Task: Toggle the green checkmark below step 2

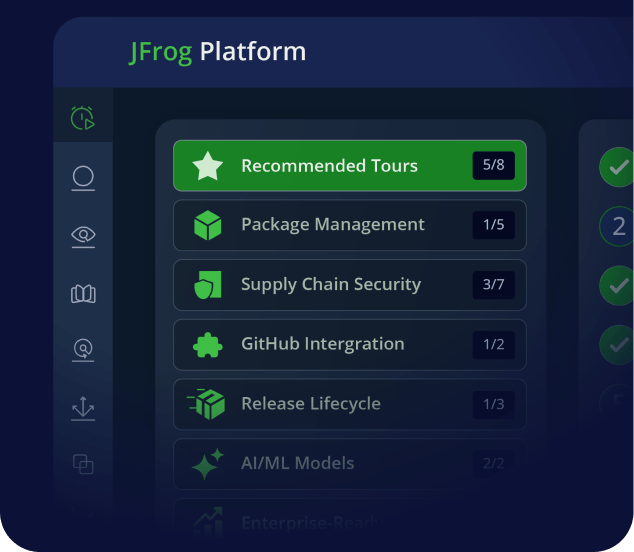Action: (x=616, y=285)
